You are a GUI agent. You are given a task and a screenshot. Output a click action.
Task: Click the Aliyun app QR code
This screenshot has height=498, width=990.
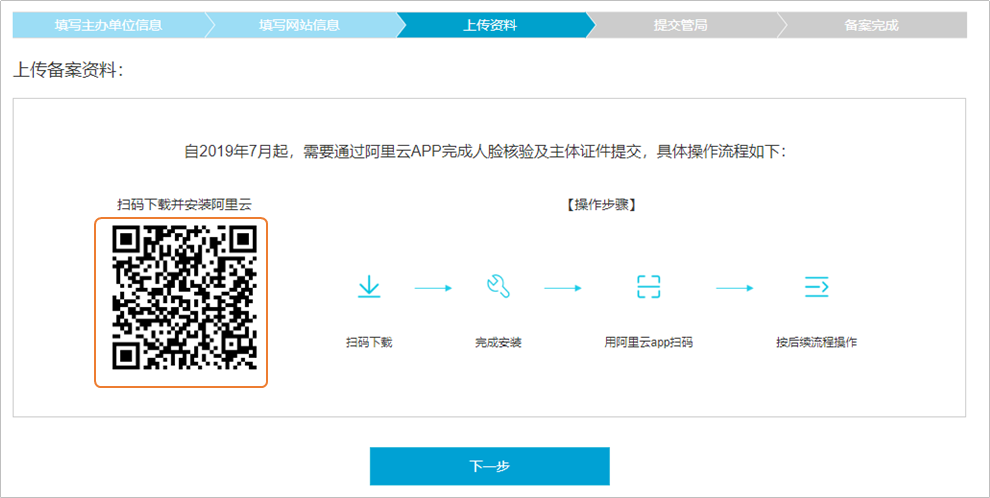tap(181, 302)
